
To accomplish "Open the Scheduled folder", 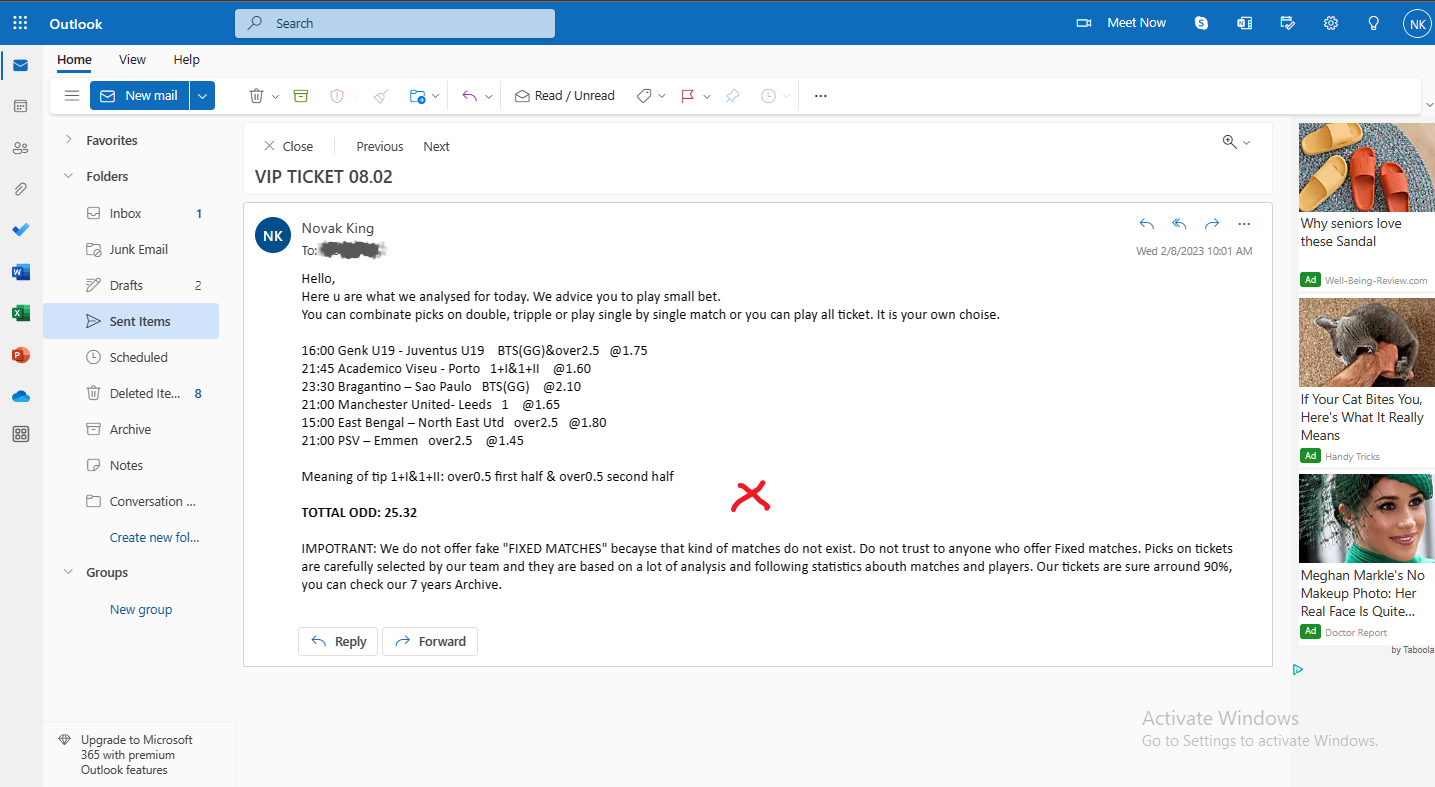I will [131, 357].
